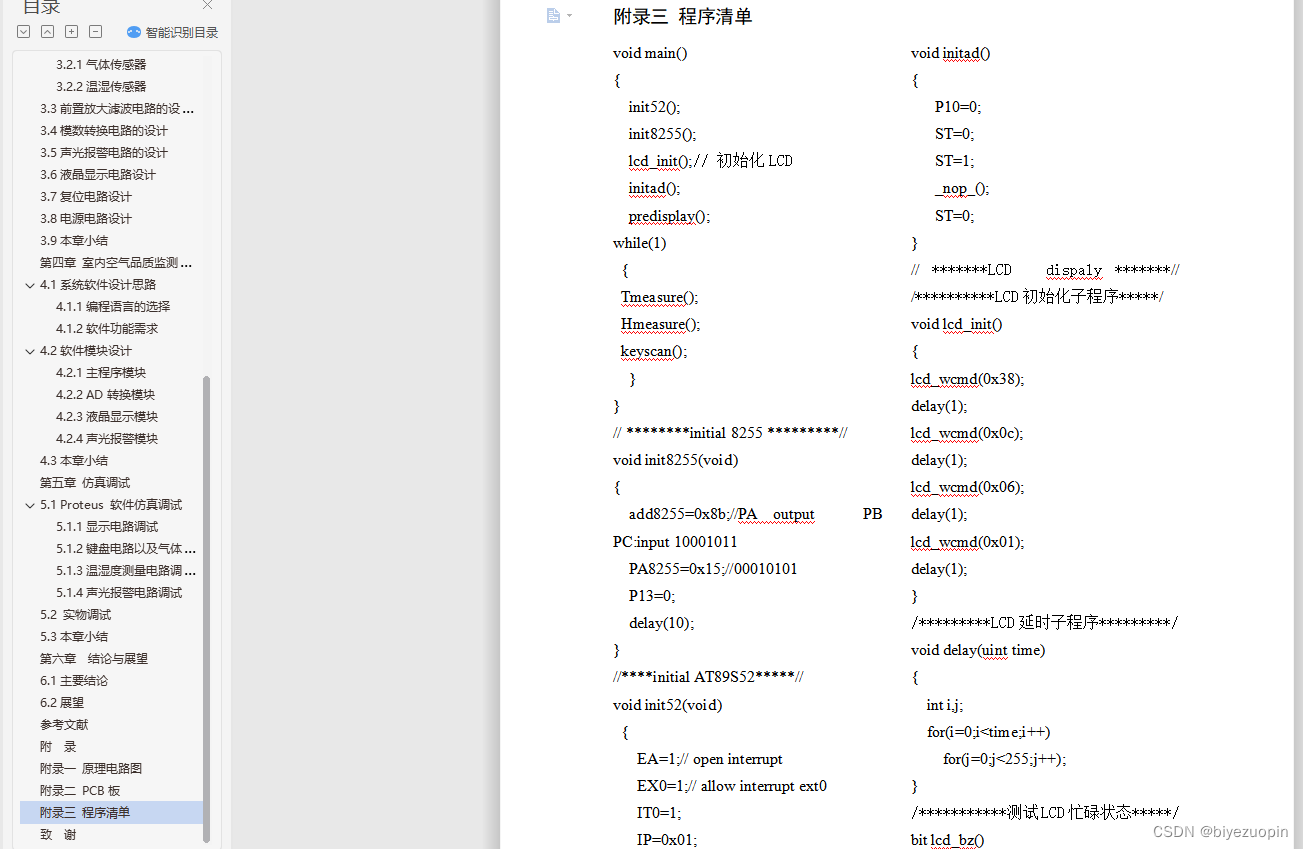Click the collapse-all up-arrow icon in 目录 panel
Screen dimensions: 1303x849
pos(48,32)
